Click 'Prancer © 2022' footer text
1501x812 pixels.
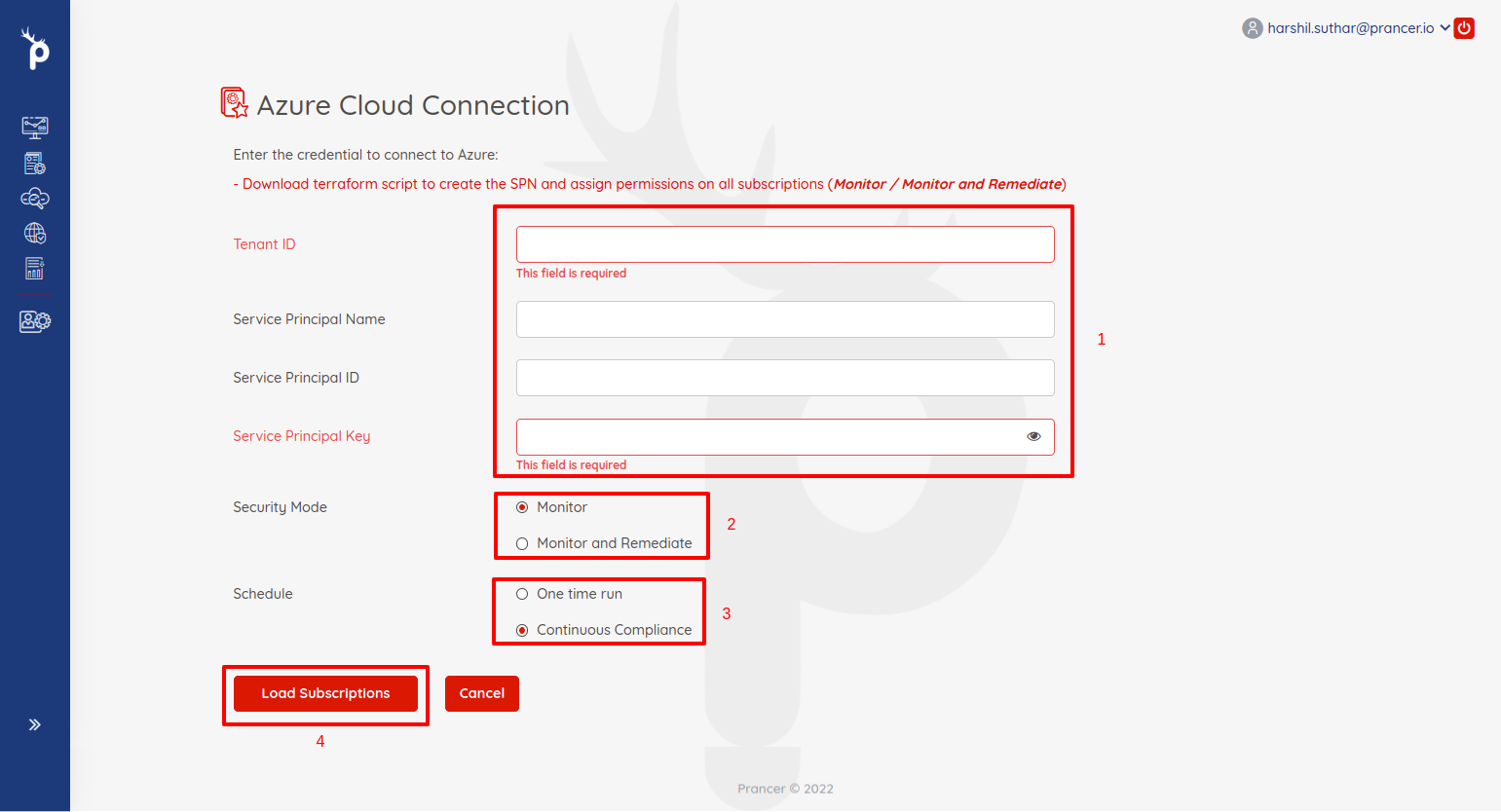(785, 789)
